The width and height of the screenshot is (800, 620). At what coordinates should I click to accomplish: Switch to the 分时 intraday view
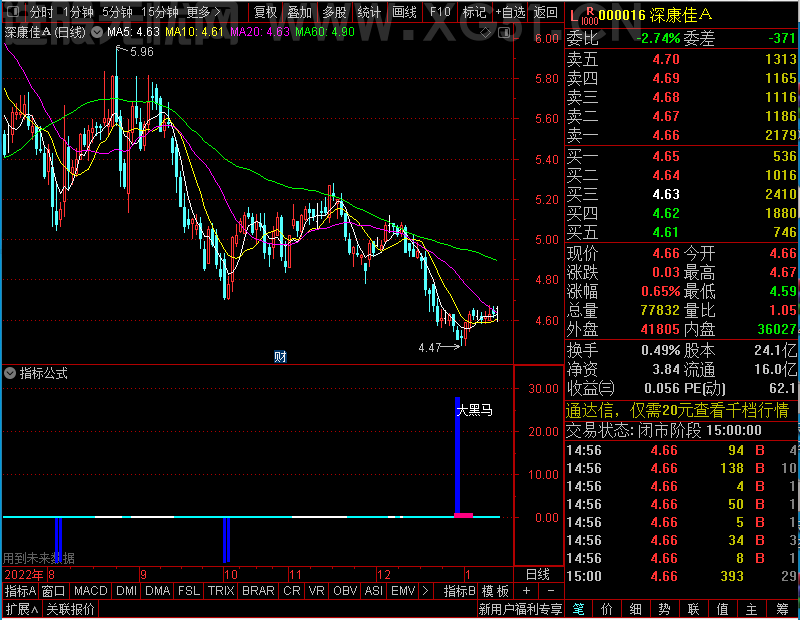[x=41, y=12]
